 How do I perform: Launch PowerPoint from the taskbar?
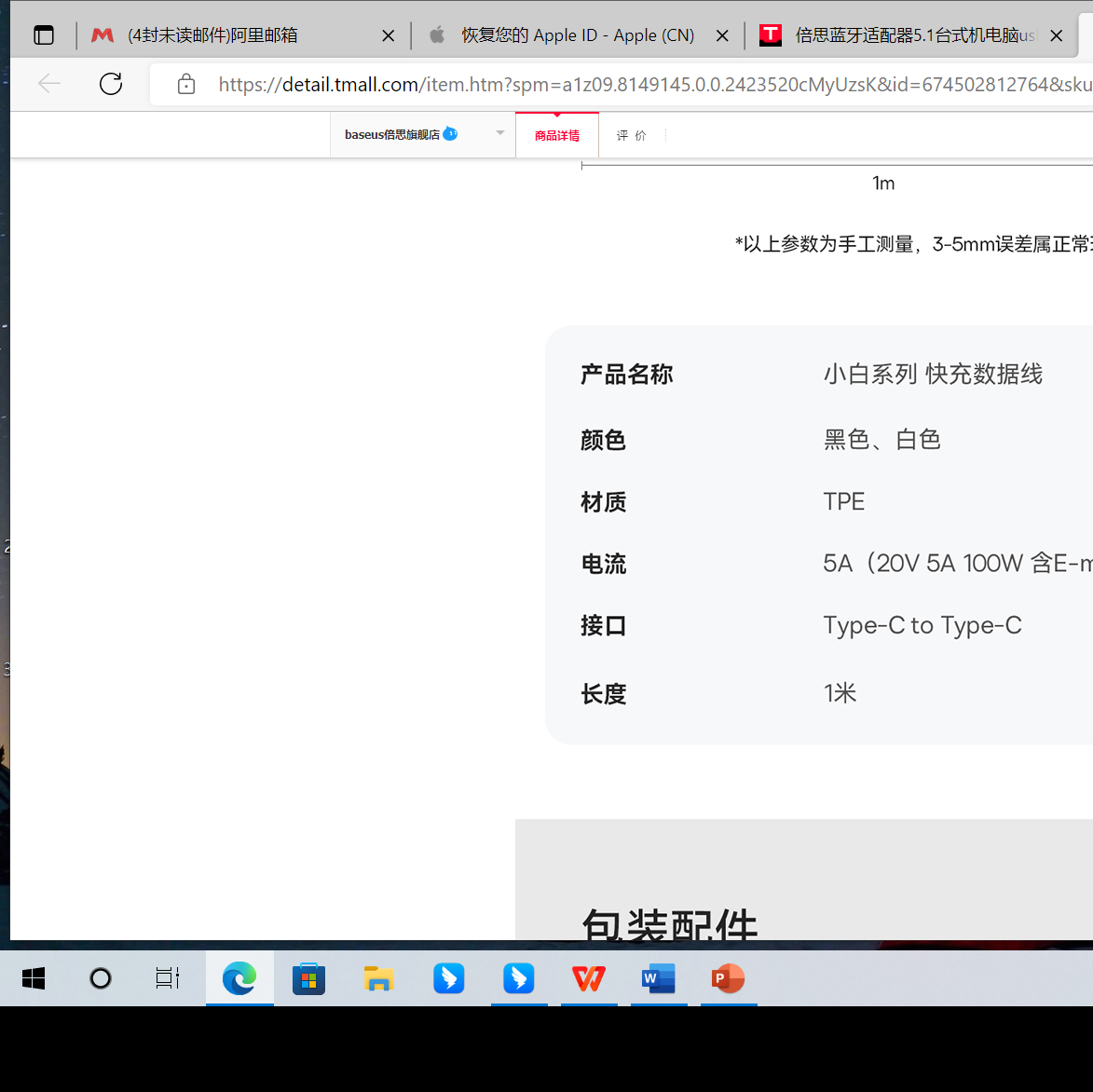point(728,978)
